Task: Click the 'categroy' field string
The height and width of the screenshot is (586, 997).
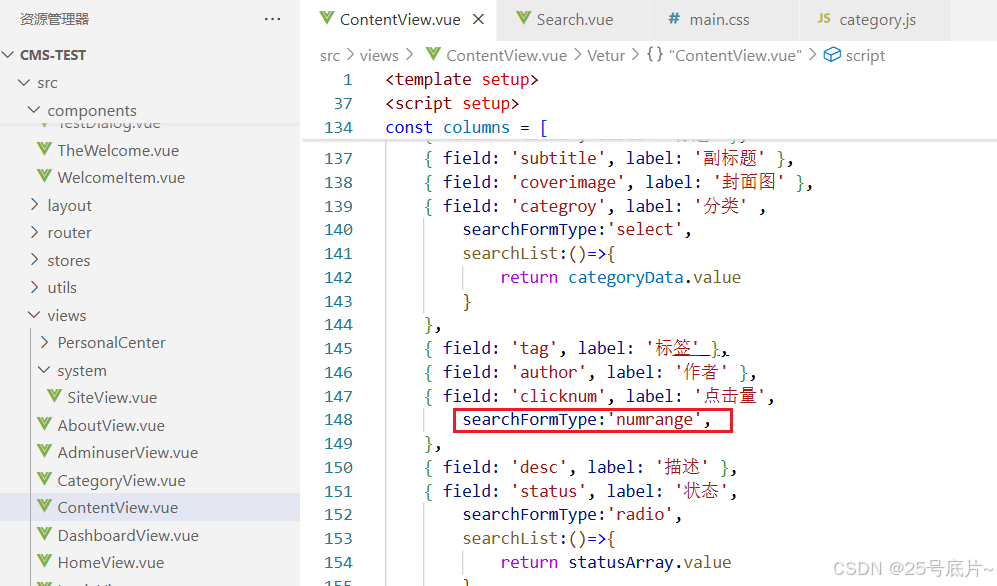Action: [558, 207]
